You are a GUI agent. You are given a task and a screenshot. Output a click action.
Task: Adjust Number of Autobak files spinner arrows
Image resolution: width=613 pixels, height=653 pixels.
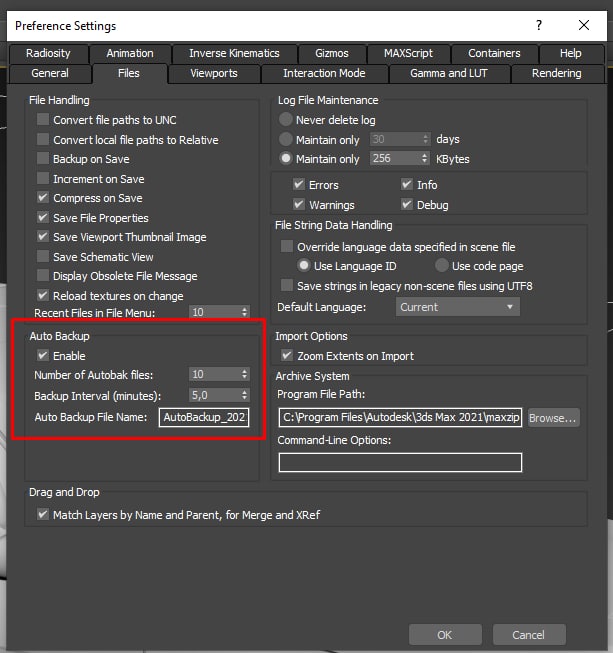[x=244, y=374]
